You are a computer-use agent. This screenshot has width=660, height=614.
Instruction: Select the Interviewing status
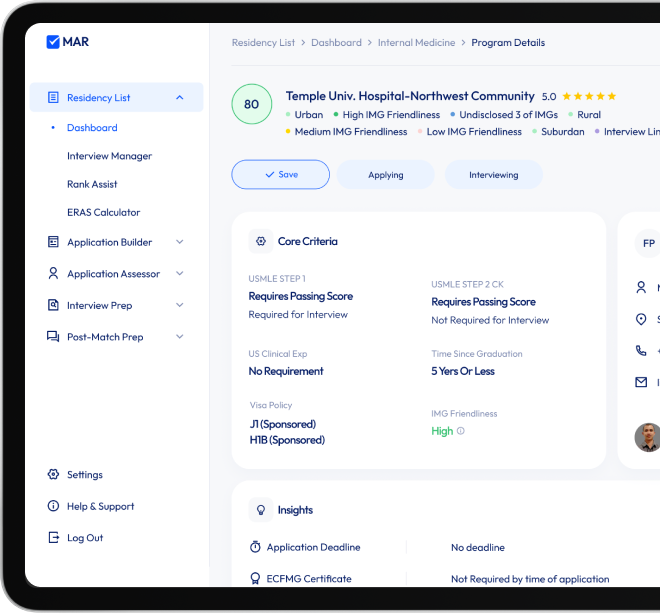pyautogui.click(x=494, y=175)
